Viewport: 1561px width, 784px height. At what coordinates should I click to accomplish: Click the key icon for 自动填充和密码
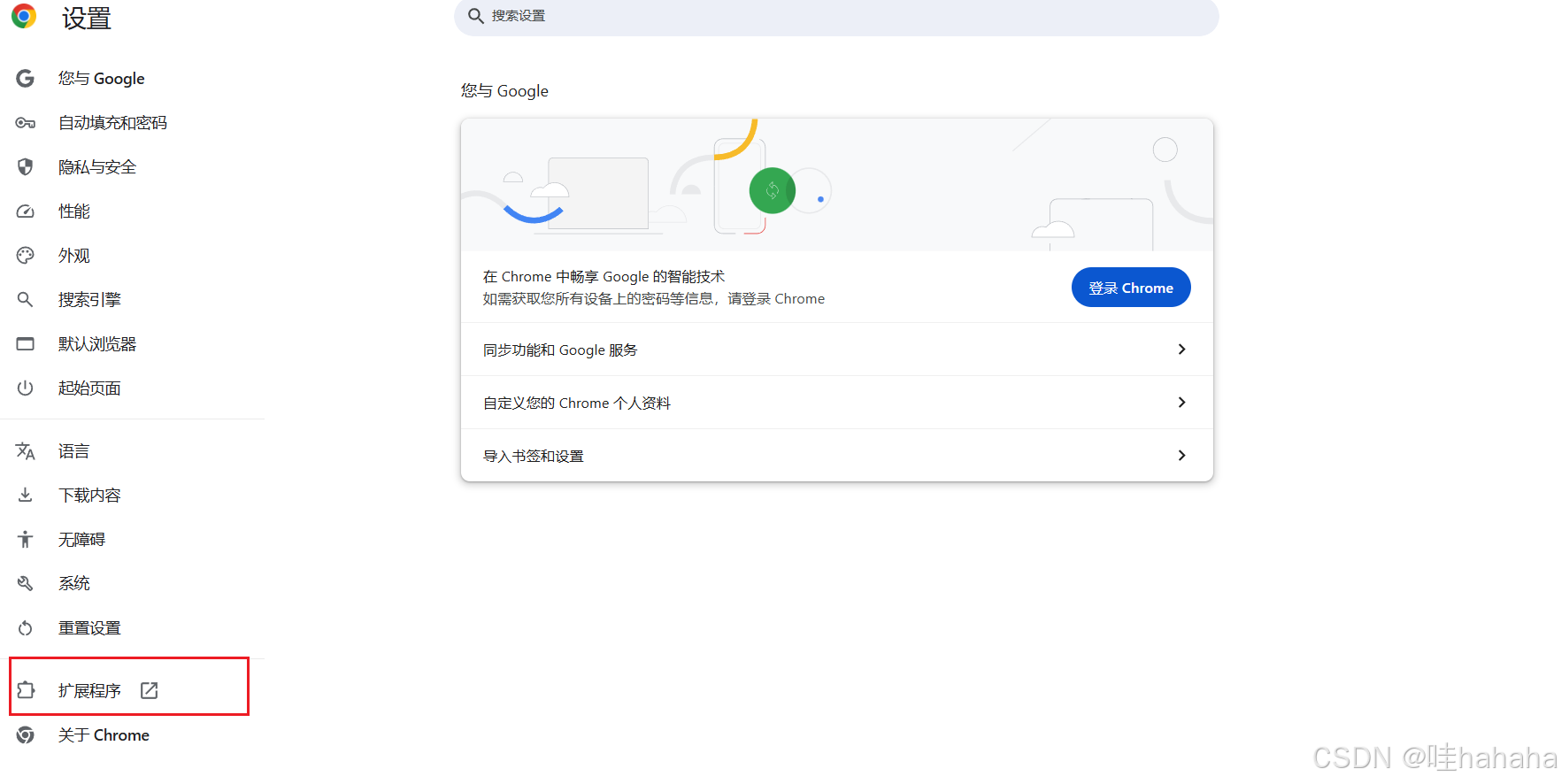click(26, 123)
